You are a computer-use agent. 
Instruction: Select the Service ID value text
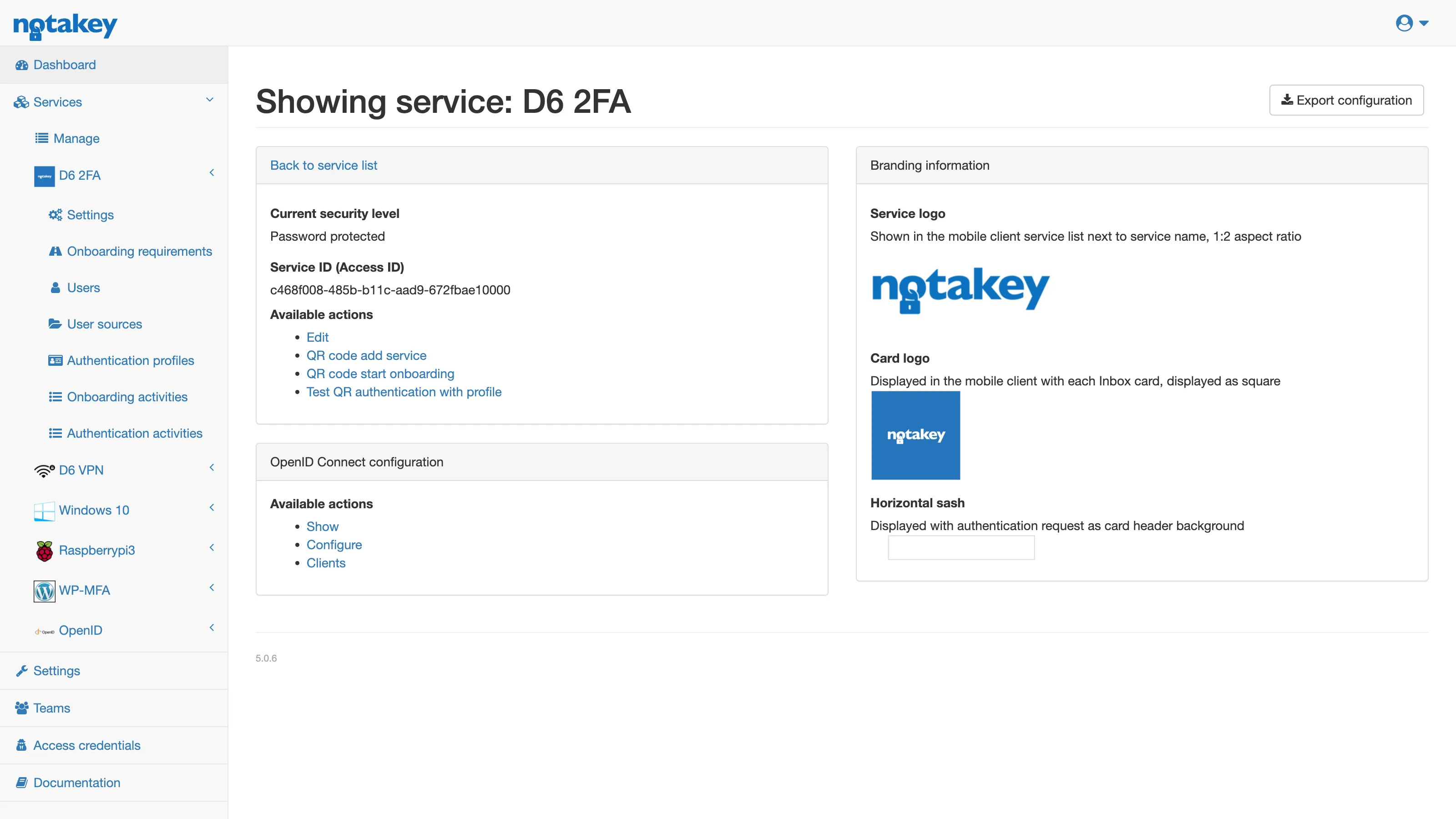[390, 290]
